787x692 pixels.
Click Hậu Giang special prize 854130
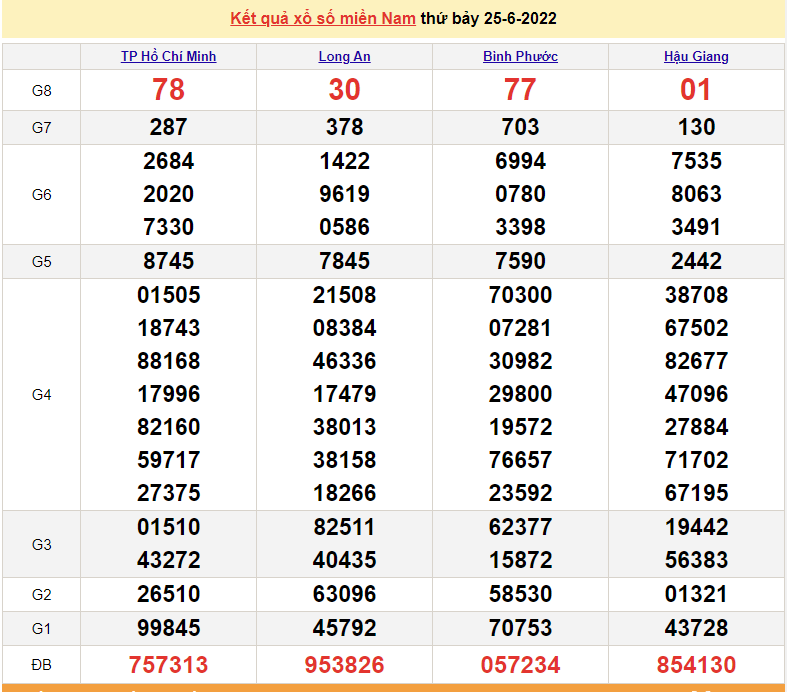point(696,665)
